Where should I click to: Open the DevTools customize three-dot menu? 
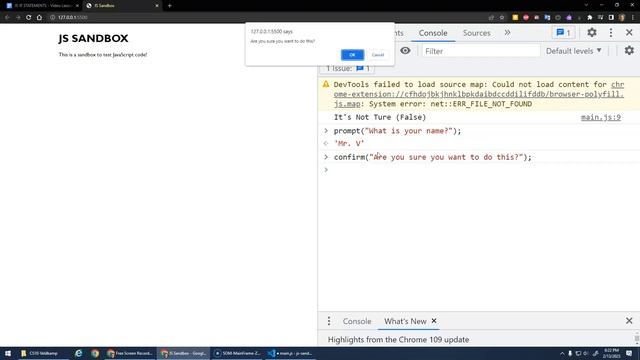(611, 33)
